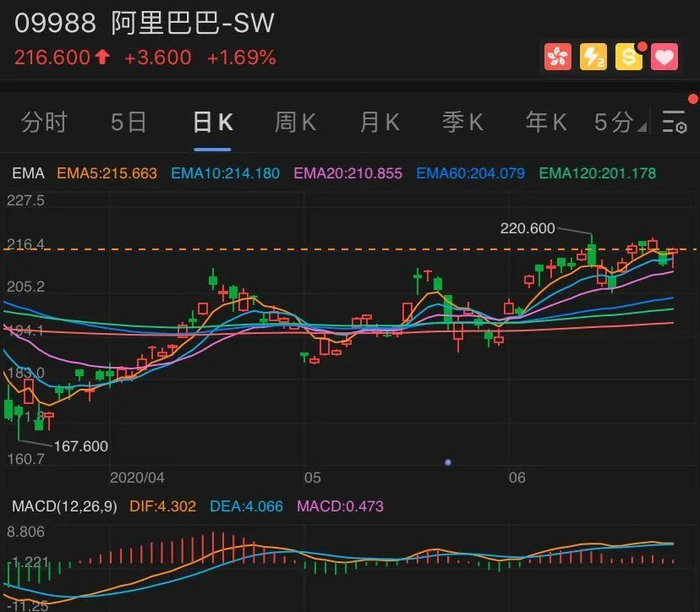
Task: Select the 季K quarterly chart tab
Action: point(462,122)
